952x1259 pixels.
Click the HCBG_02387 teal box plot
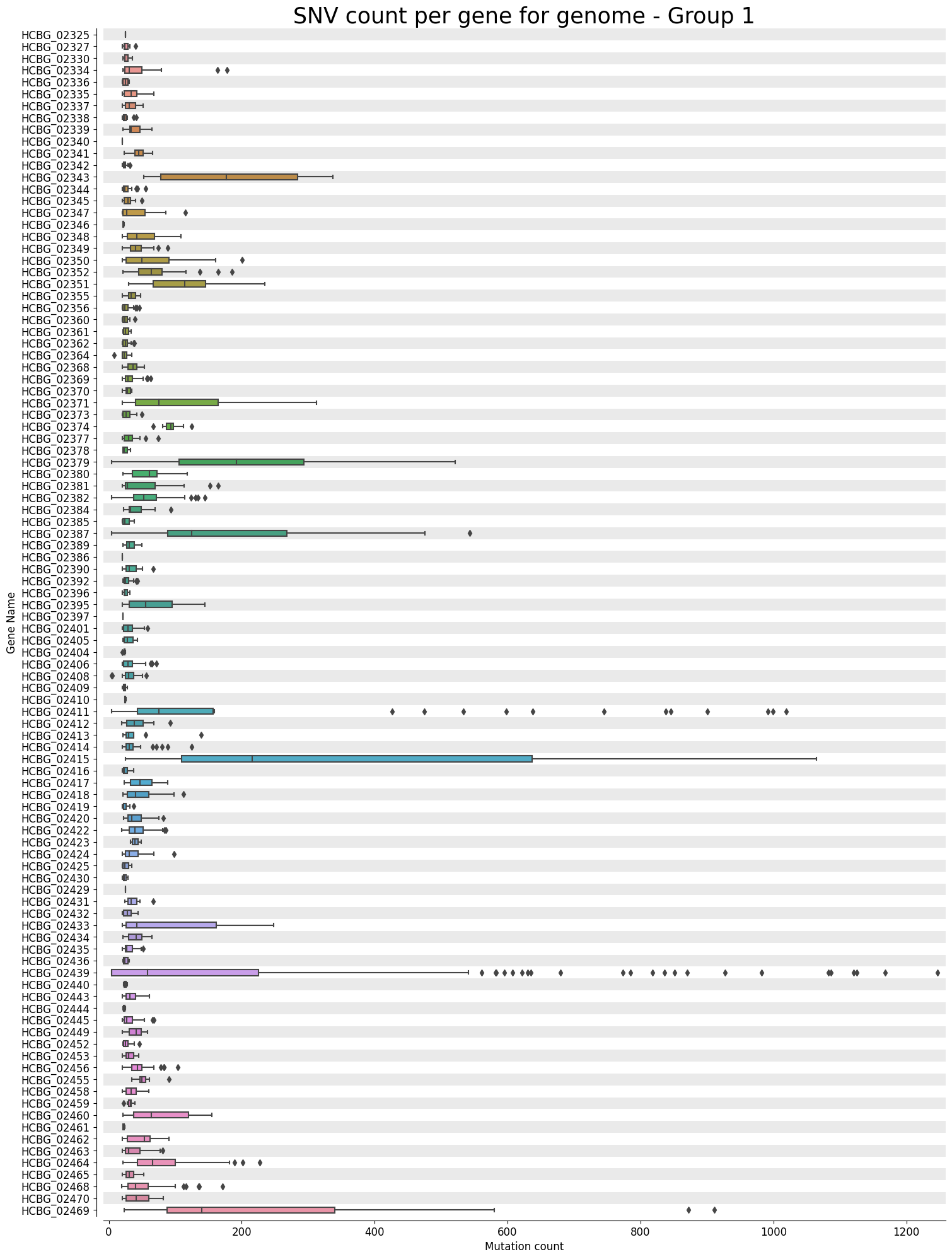(228, 533)
